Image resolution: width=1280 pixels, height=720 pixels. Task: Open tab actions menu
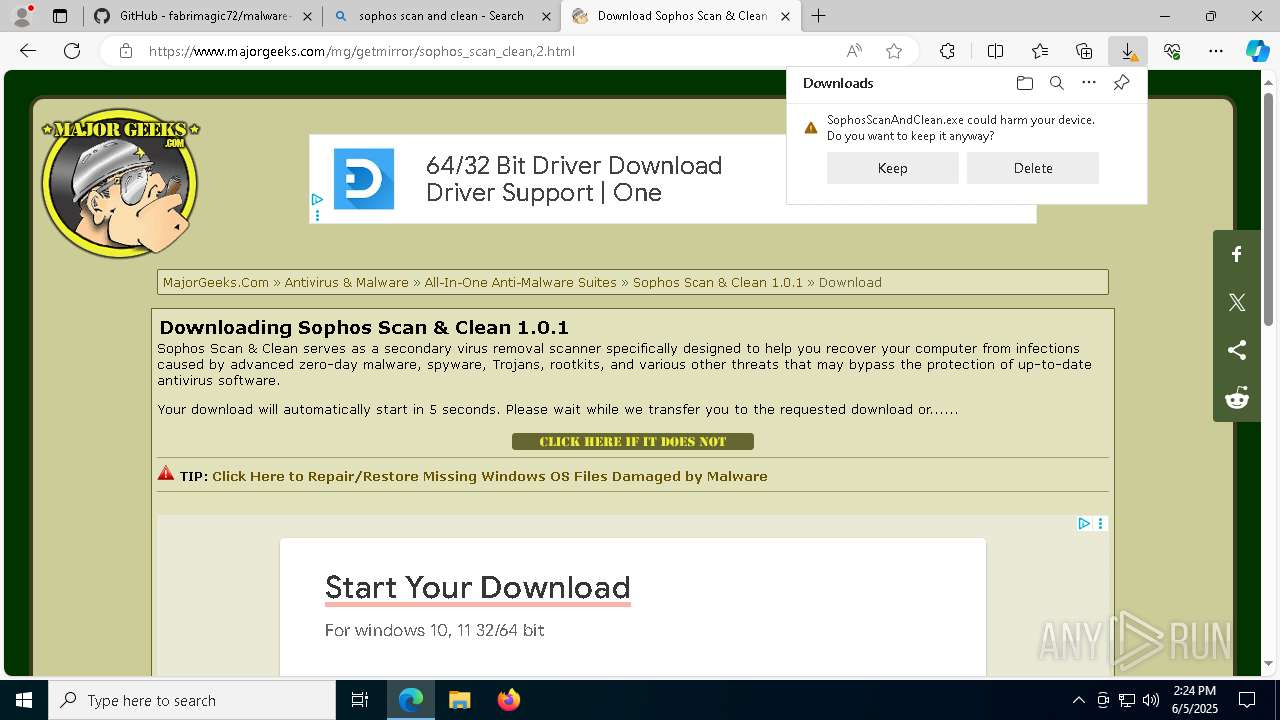click(x=60, y=16)
